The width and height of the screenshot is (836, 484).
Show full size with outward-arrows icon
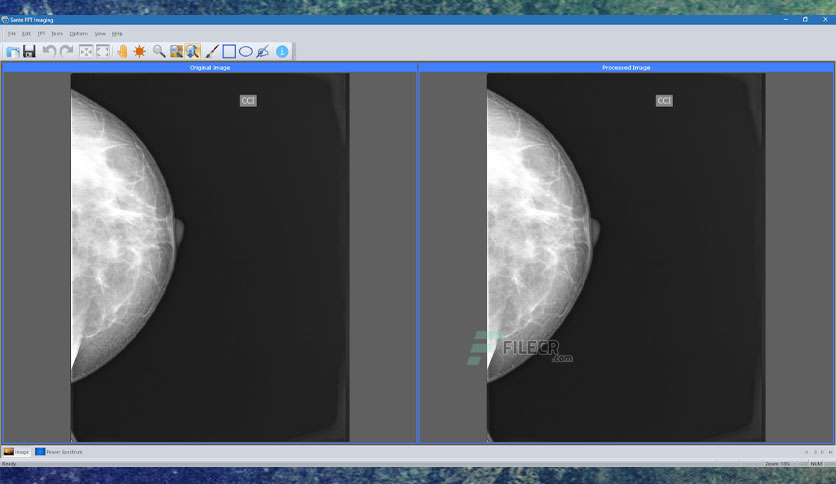[103, 51]
